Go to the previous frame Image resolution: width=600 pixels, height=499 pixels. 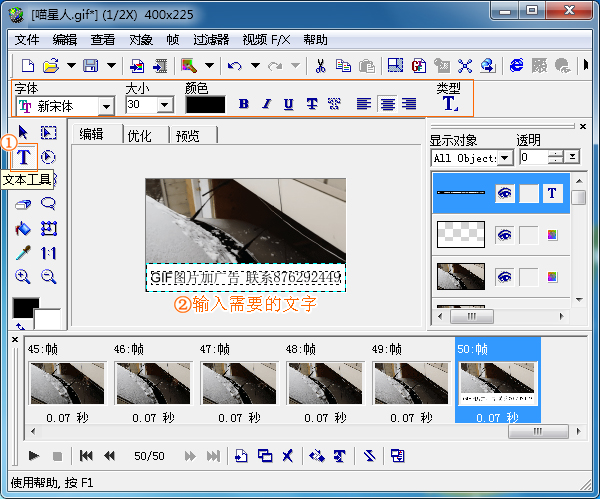(x=110, y=456)
